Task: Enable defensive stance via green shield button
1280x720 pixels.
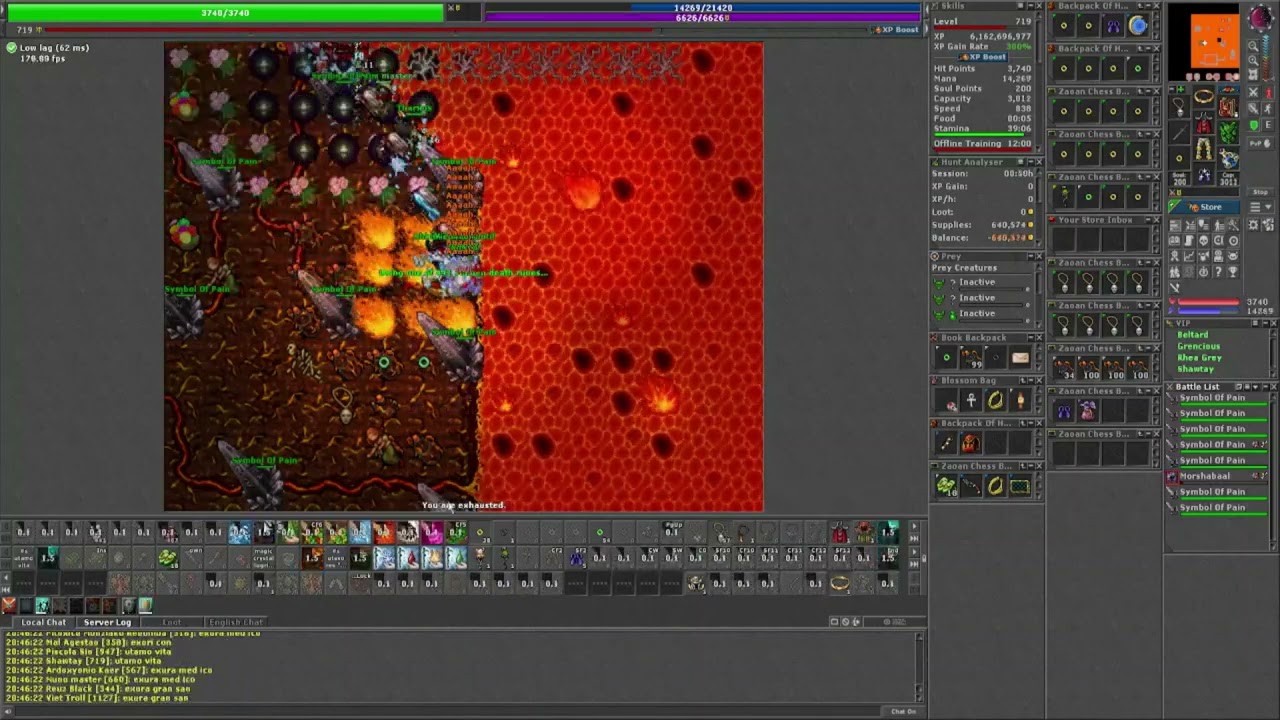Action: [1253, 125]
